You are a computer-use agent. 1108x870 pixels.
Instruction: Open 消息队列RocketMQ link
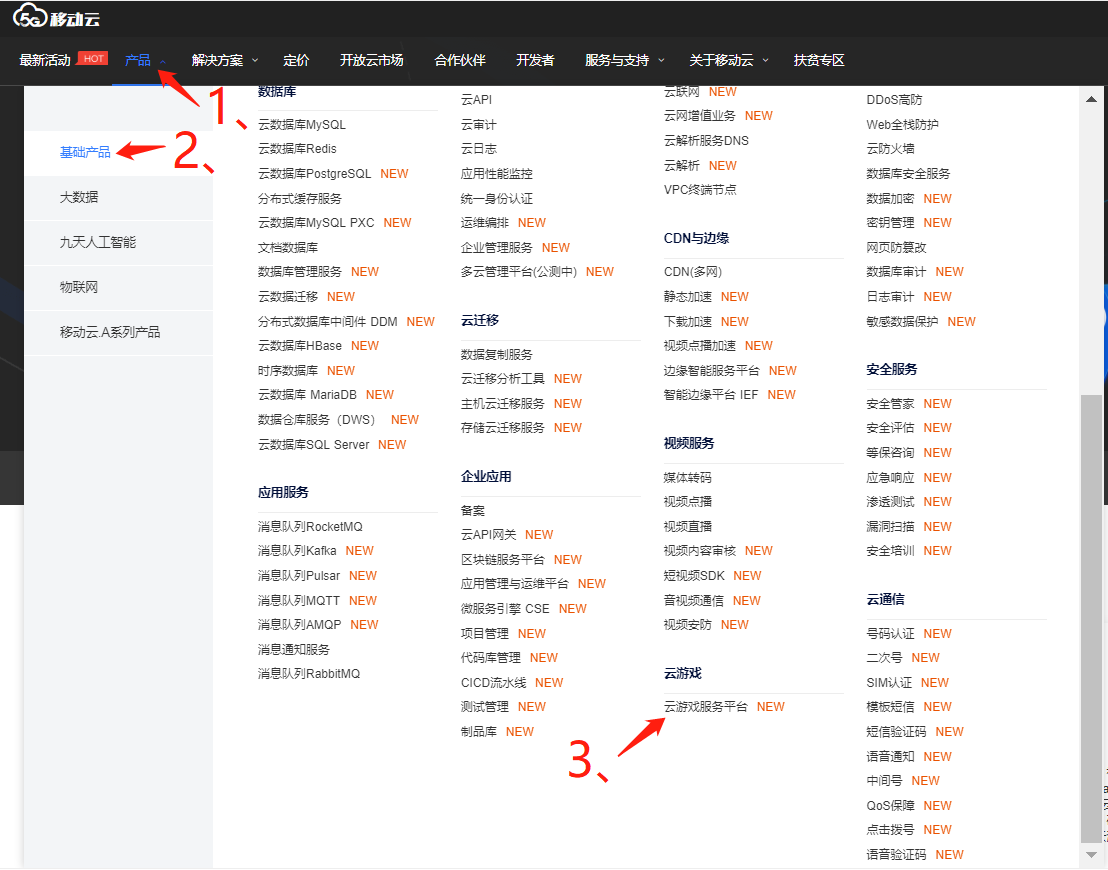310,527
